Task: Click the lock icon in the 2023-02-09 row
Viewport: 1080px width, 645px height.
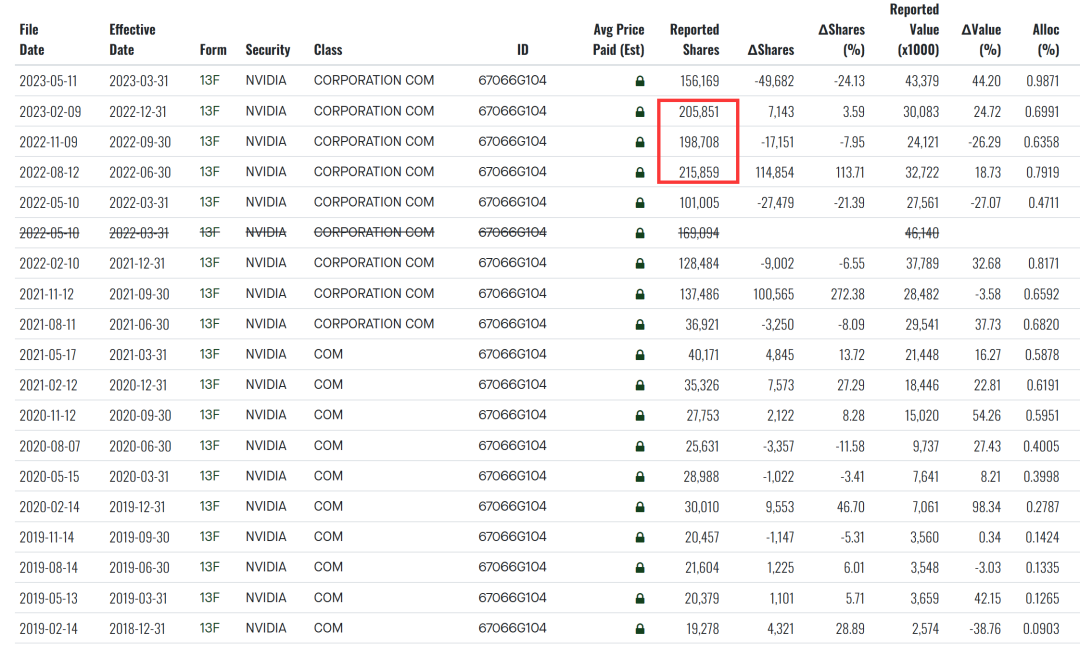Action: [x=640, y=112]
